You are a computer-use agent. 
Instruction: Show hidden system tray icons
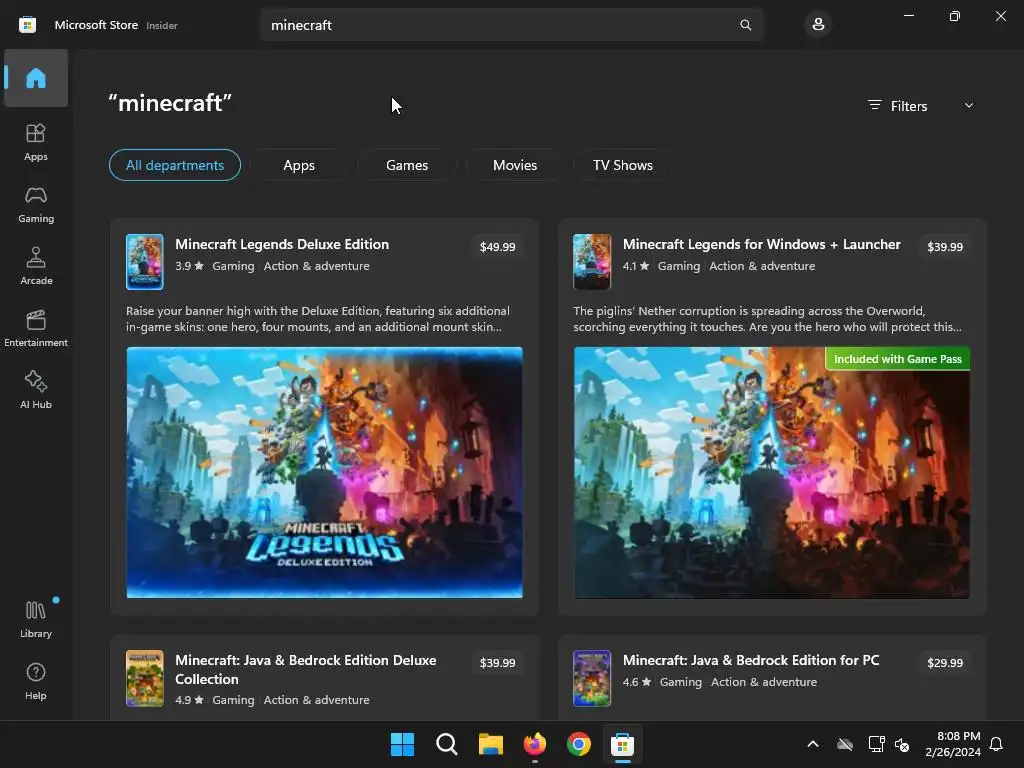click(813, 744)
